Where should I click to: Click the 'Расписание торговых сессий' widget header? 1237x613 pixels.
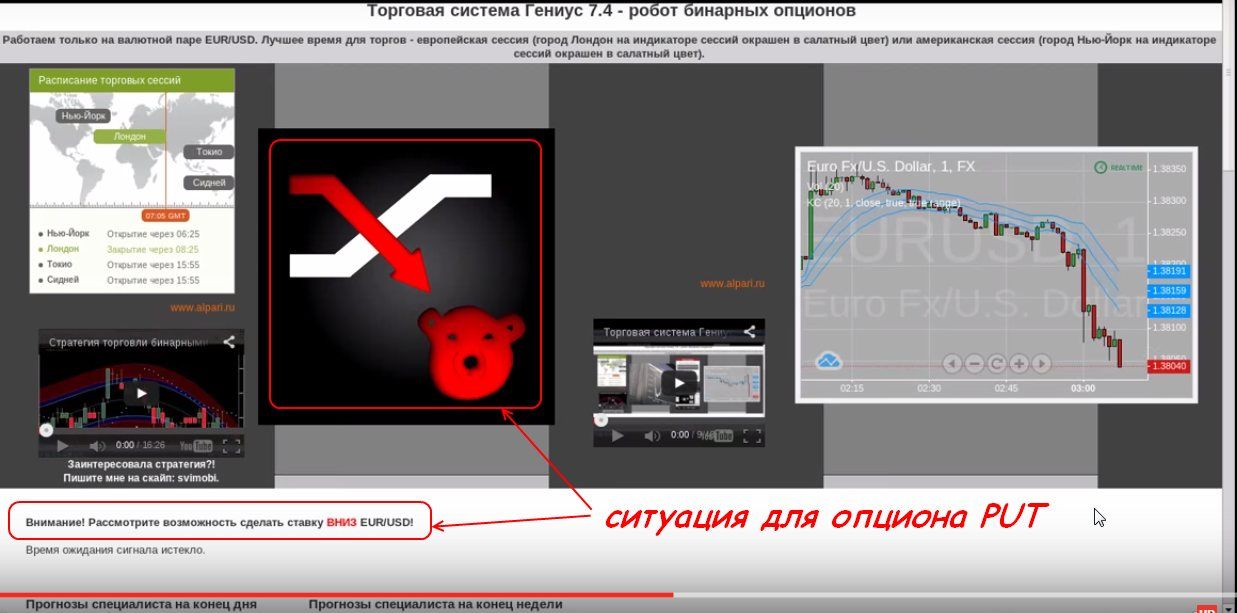pos(132,80)
